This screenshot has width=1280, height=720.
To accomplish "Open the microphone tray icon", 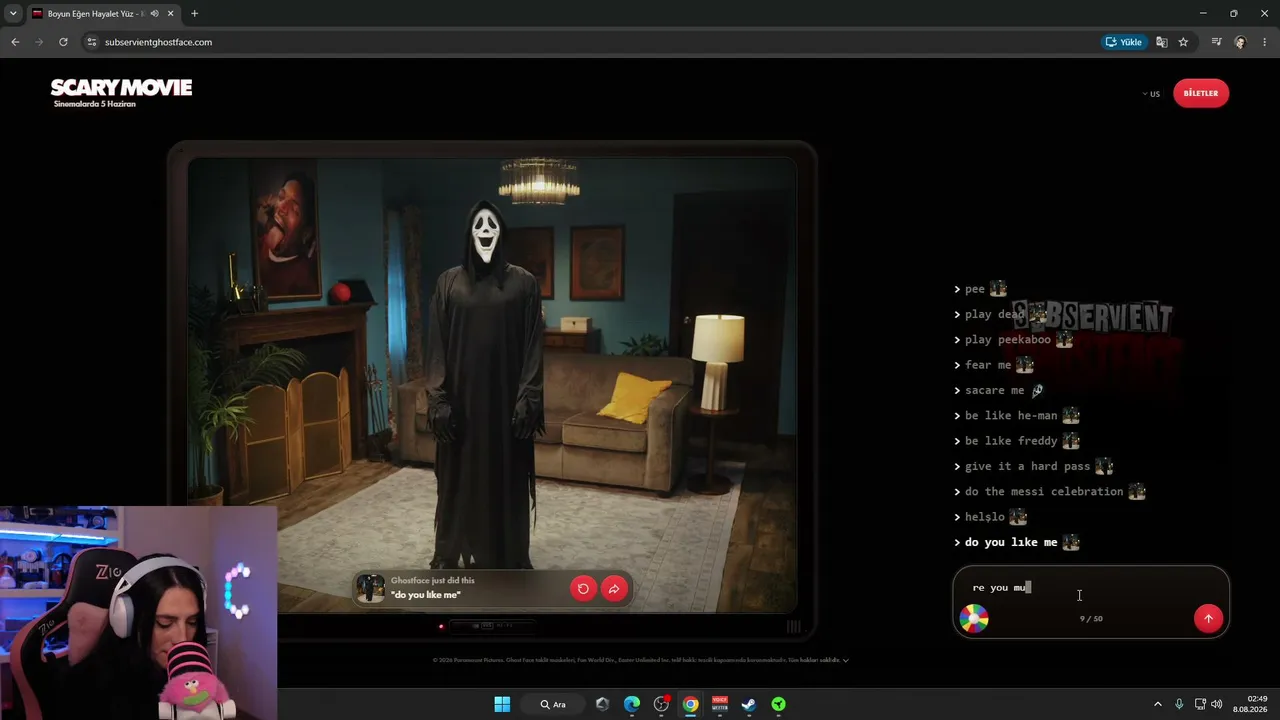I will [1179, 704].
